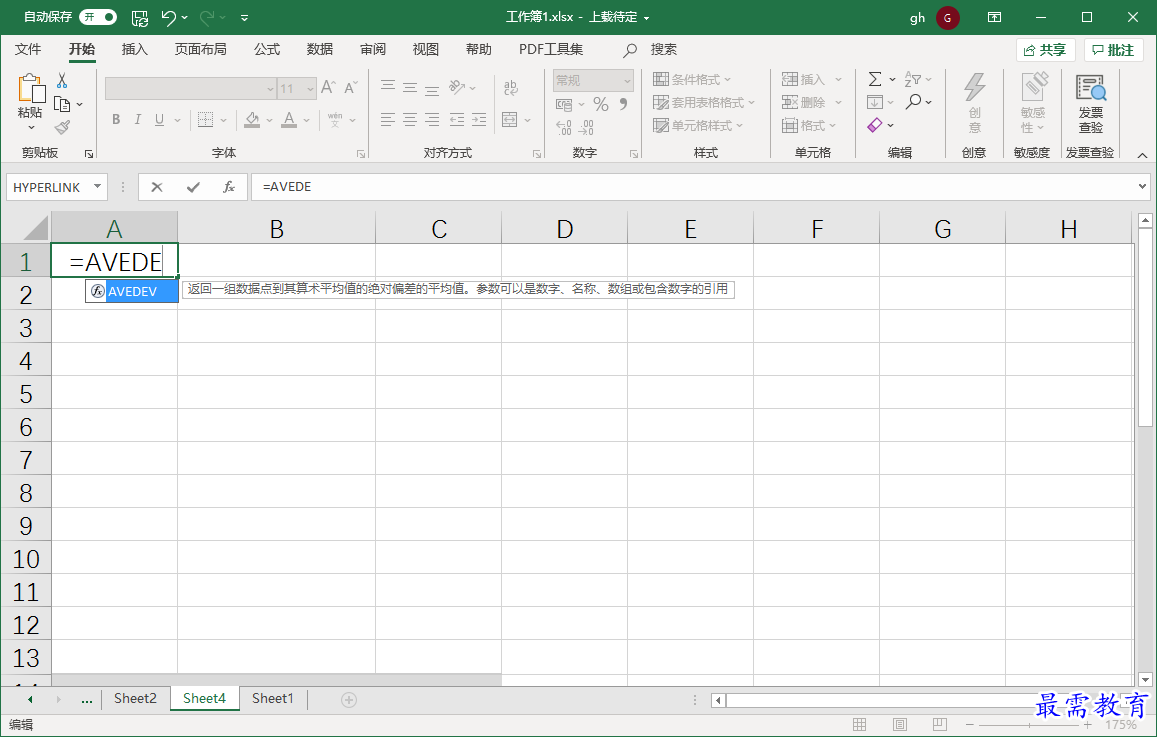Click the 批注 comments button

[1113, 50]
